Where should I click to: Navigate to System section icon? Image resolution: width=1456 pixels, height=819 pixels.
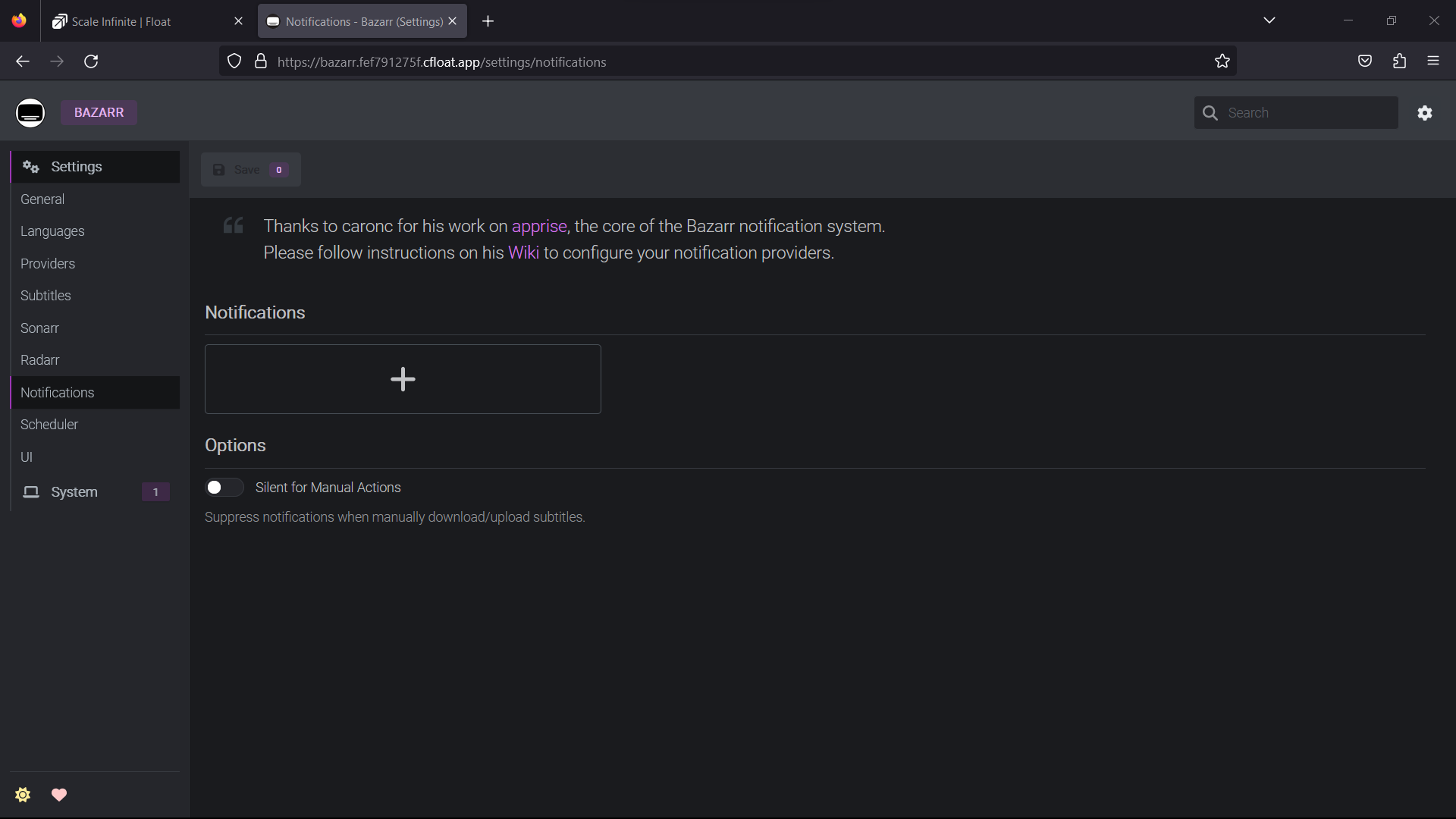(x=31, y=492)
